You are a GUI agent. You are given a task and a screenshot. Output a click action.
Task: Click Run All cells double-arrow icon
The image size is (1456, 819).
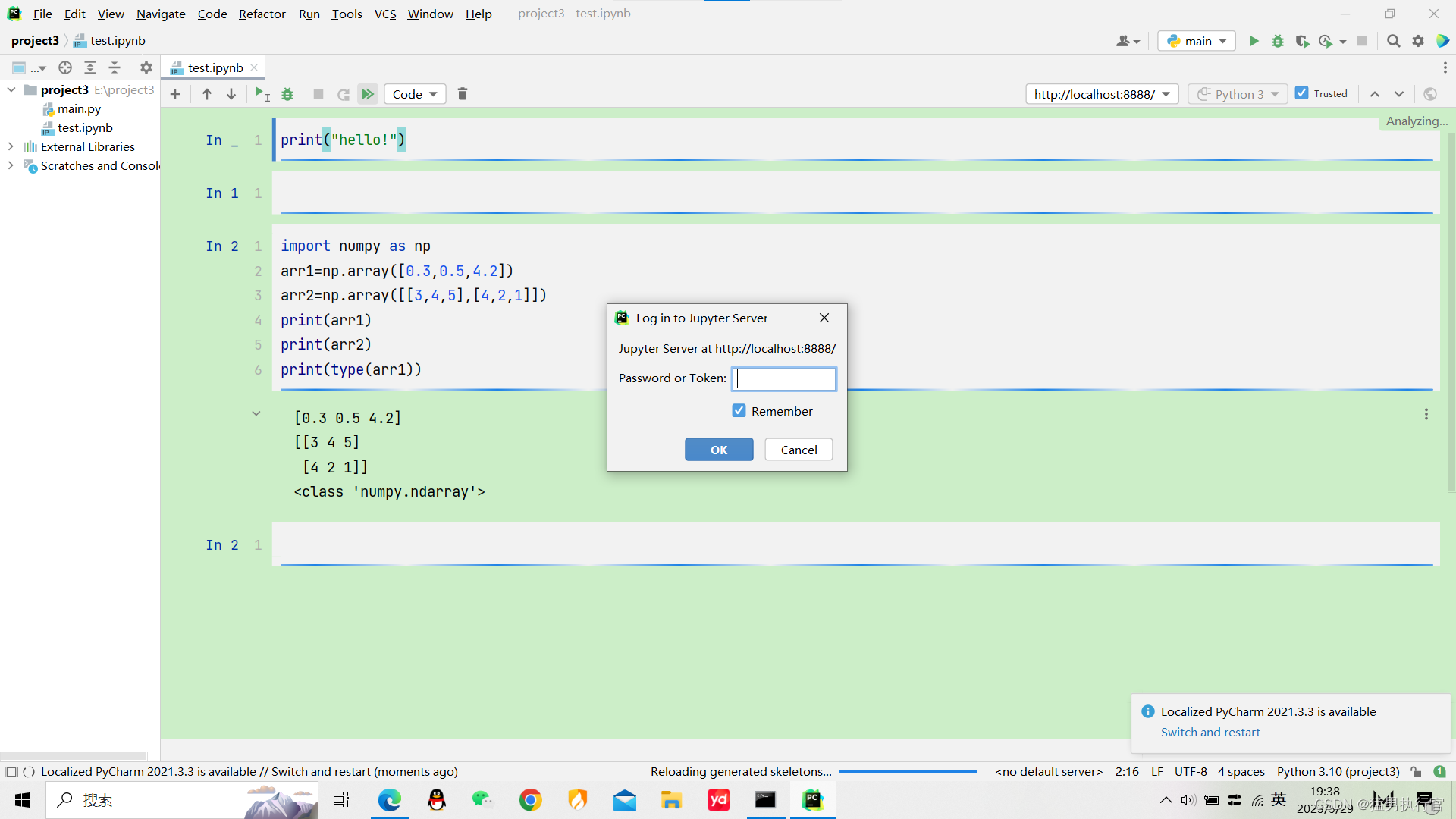368,94
